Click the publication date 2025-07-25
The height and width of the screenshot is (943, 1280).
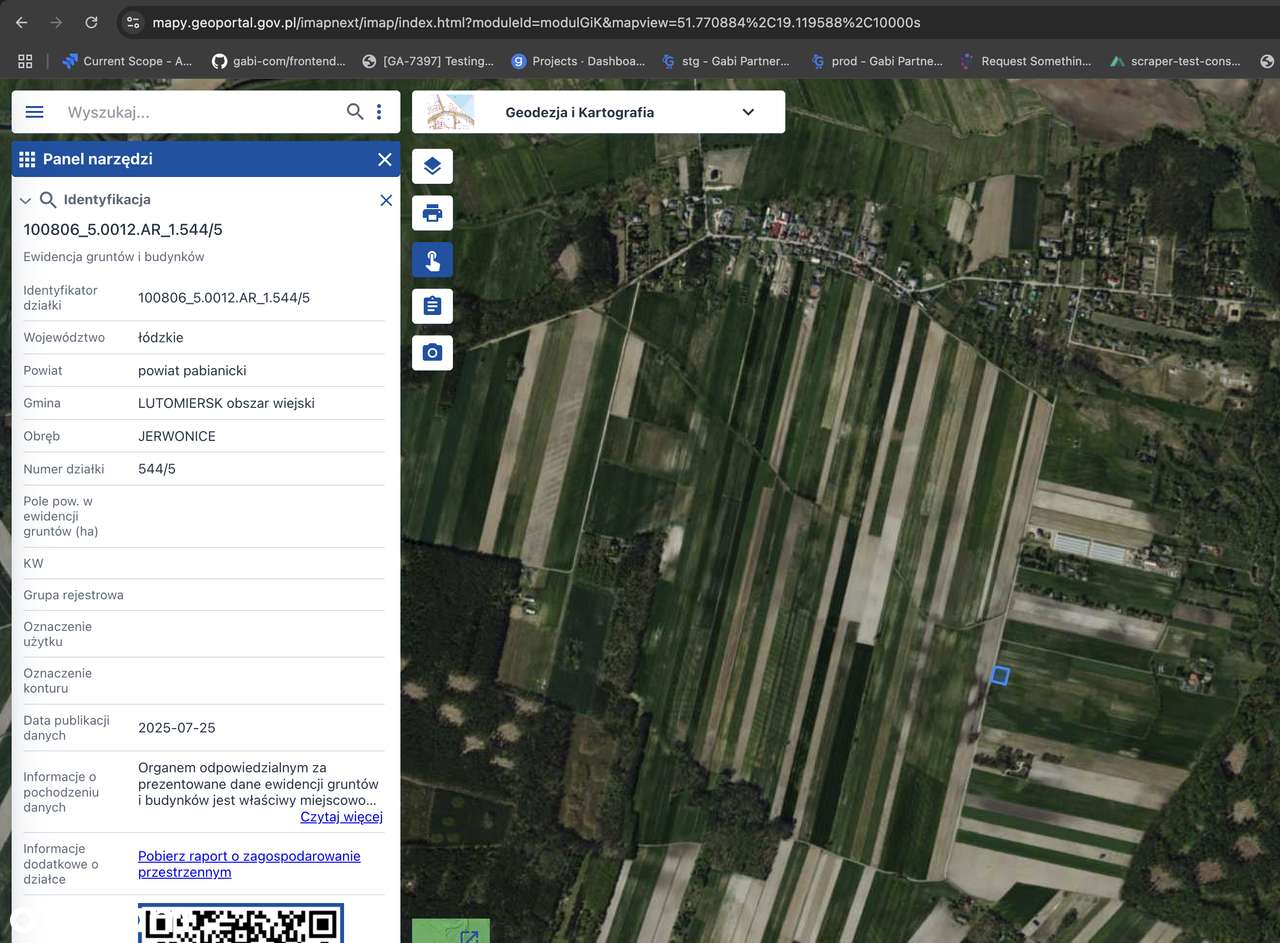[x=177, y=728]
